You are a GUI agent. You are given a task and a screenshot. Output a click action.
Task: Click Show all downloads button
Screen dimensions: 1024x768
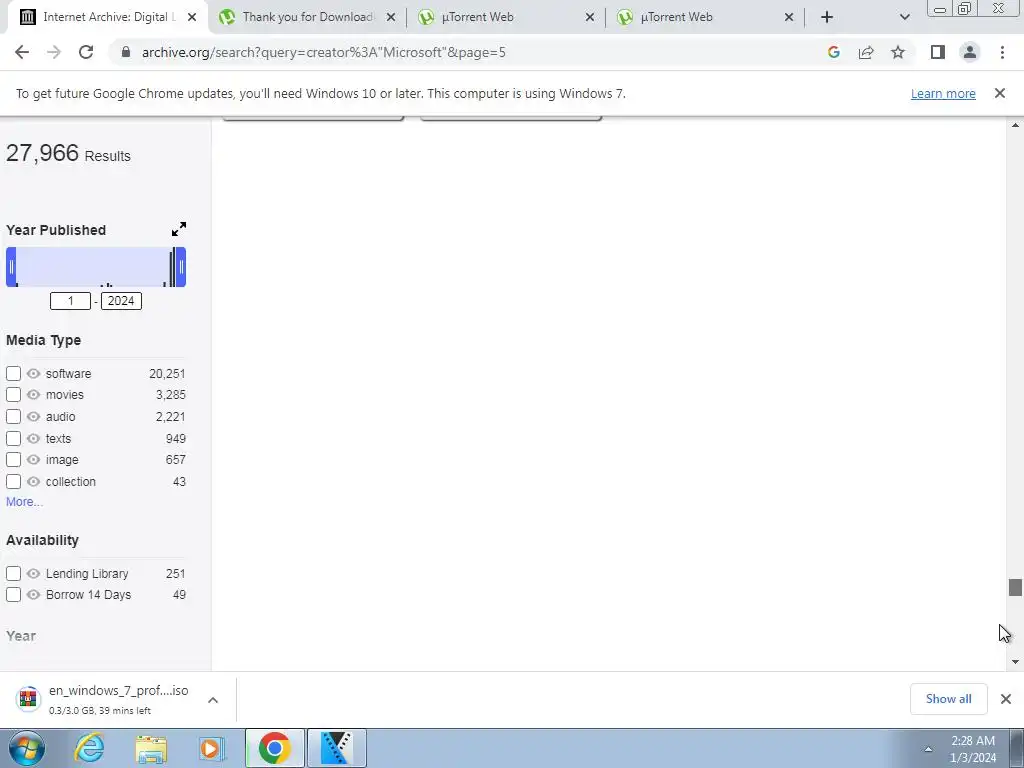(x=948, y=699)
